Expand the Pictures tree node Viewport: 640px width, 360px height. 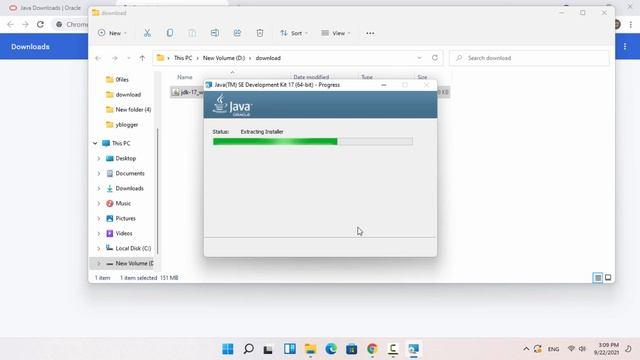tap(98, 218)
